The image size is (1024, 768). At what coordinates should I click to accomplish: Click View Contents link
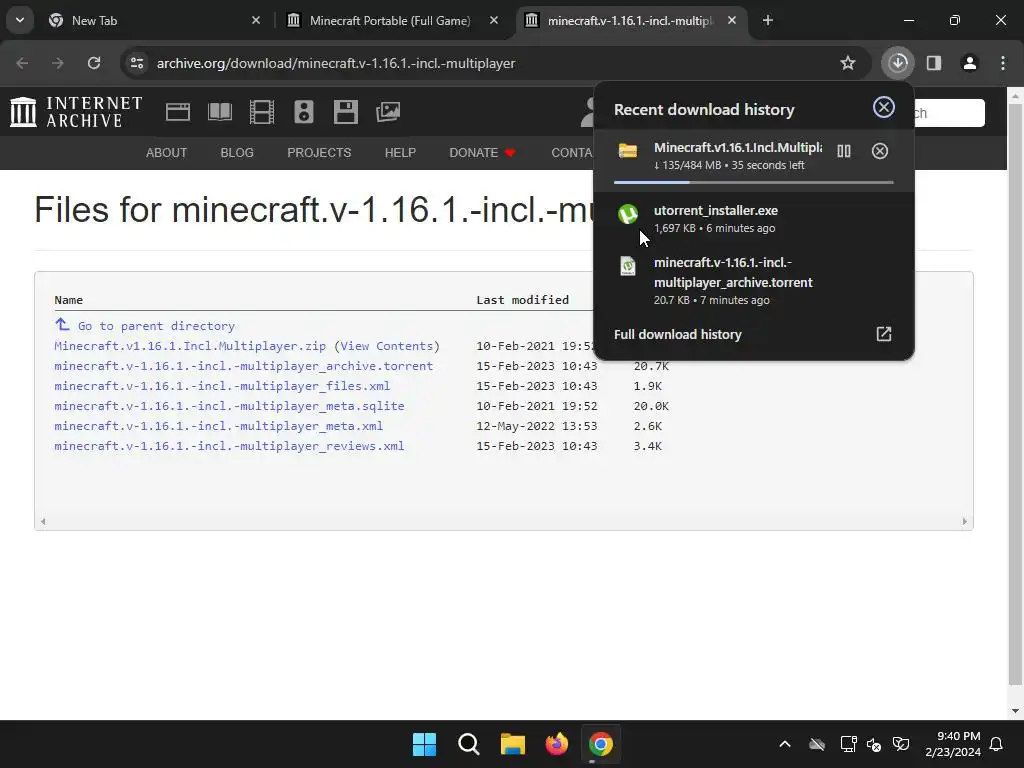(x=387, y=346)
